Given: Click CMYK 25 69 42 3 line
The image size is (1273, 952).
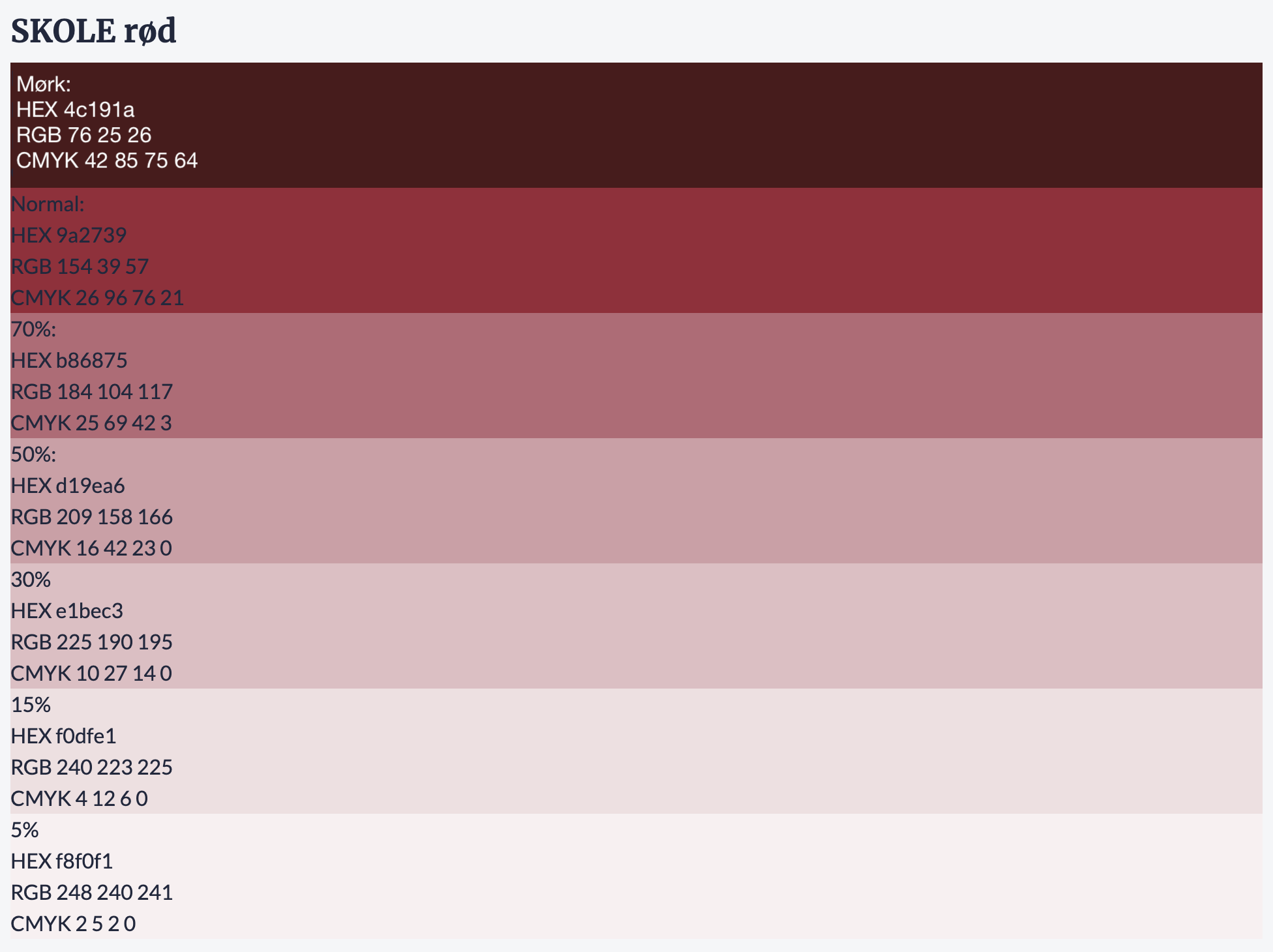Looking at the screenshot, I should click(x=91, y=423).
